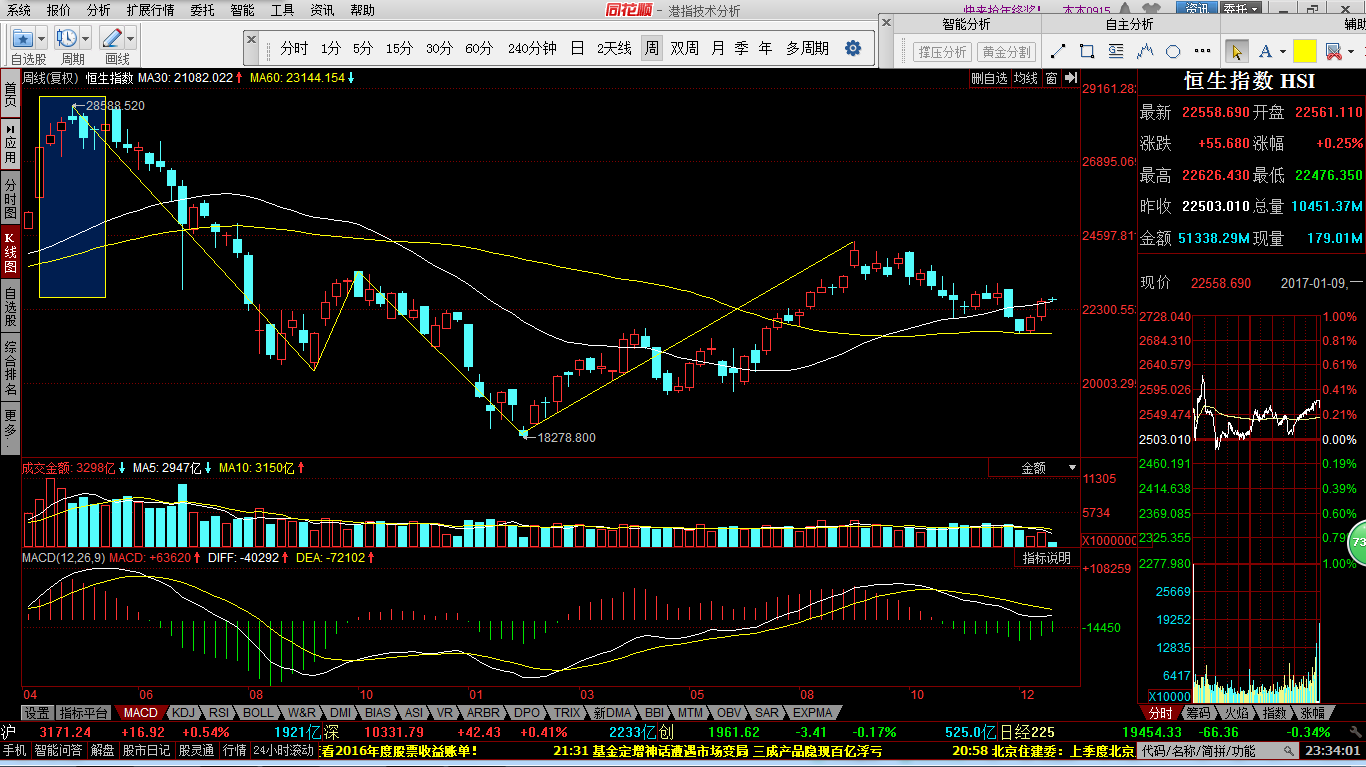Switch to the KDJ indicator tab
This screenshot has width=1366, height=767.
184,713
